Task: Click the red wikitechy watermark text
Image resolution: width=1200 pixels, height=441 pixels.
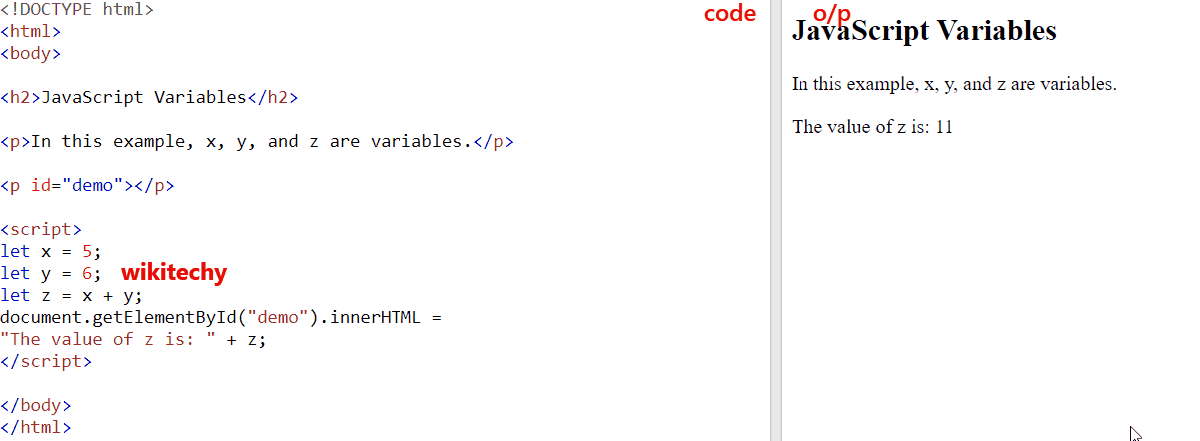Action: 174,273
